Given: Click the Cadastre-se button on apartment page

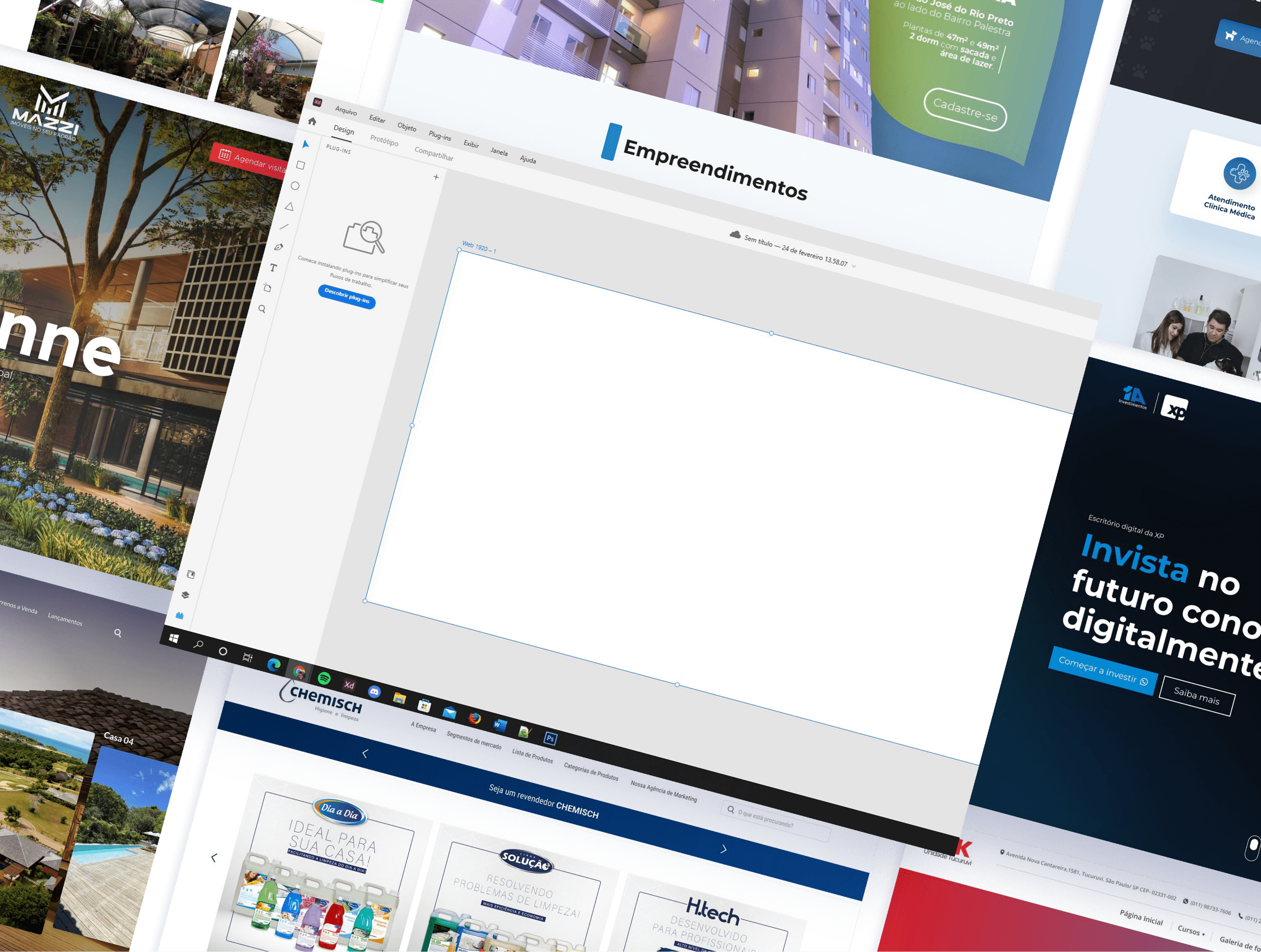Looking at the screenshot, I should (x=965, y=109).
